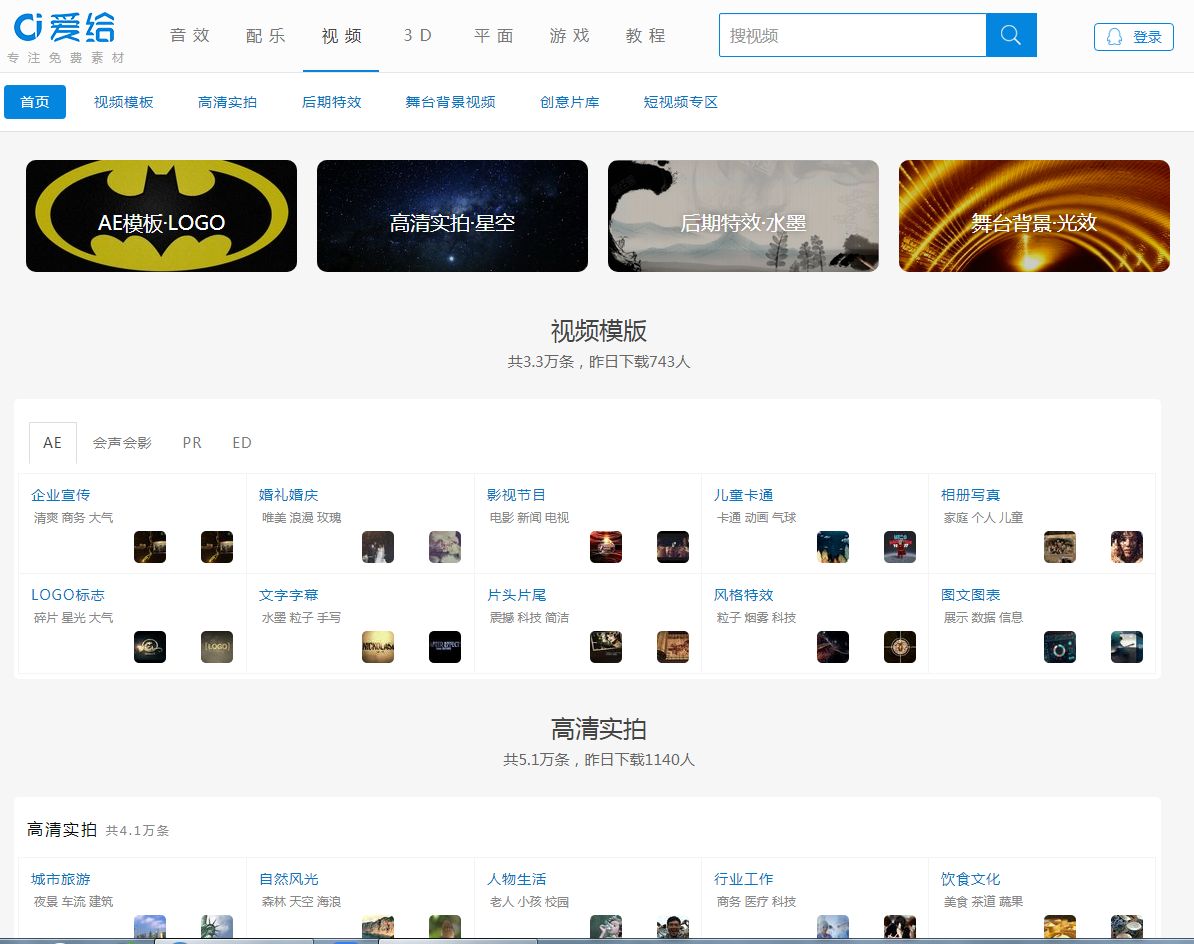Open first thumbnail under LOGO标志
1194x944 pixels.
tap(150, 646)
